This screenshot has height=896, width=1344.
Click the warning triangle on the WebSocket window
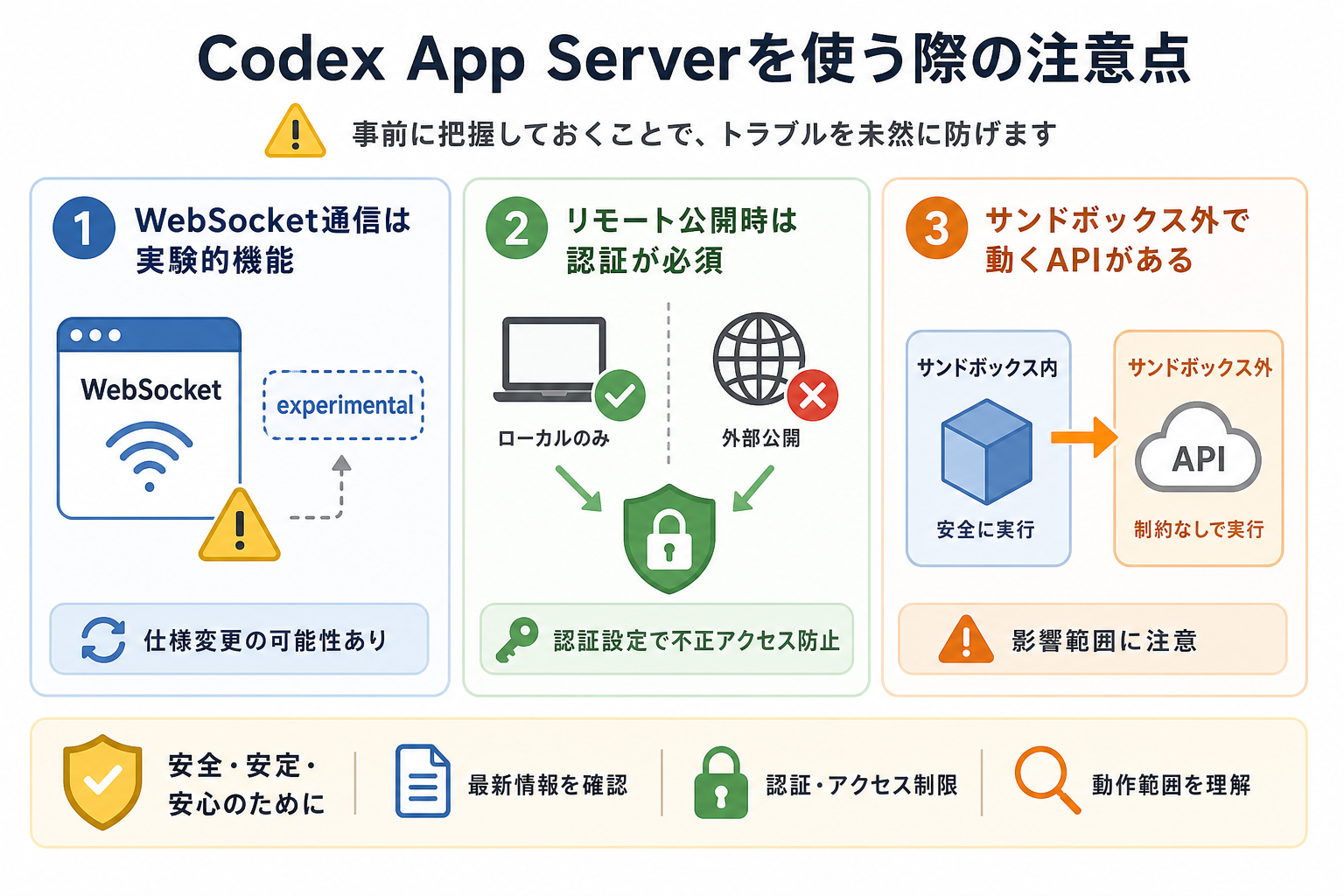coord(240,525)
